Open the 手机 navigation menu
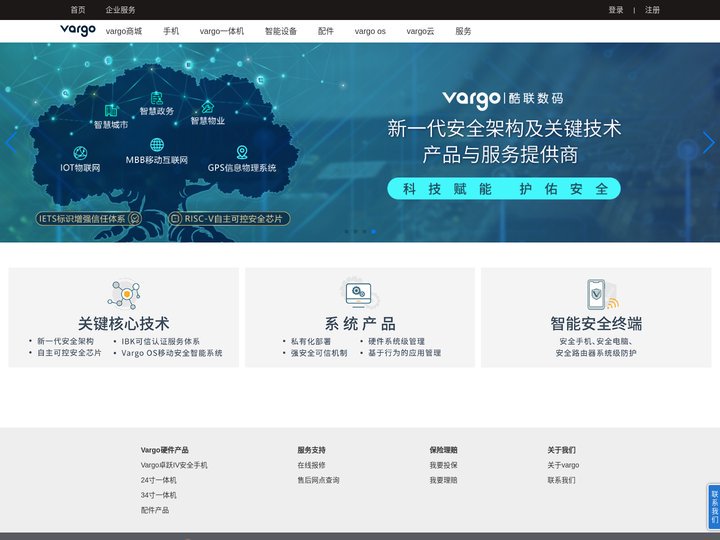Image resolution: width=720 pixels, height=540 pixels. click(x=171, y=31)
